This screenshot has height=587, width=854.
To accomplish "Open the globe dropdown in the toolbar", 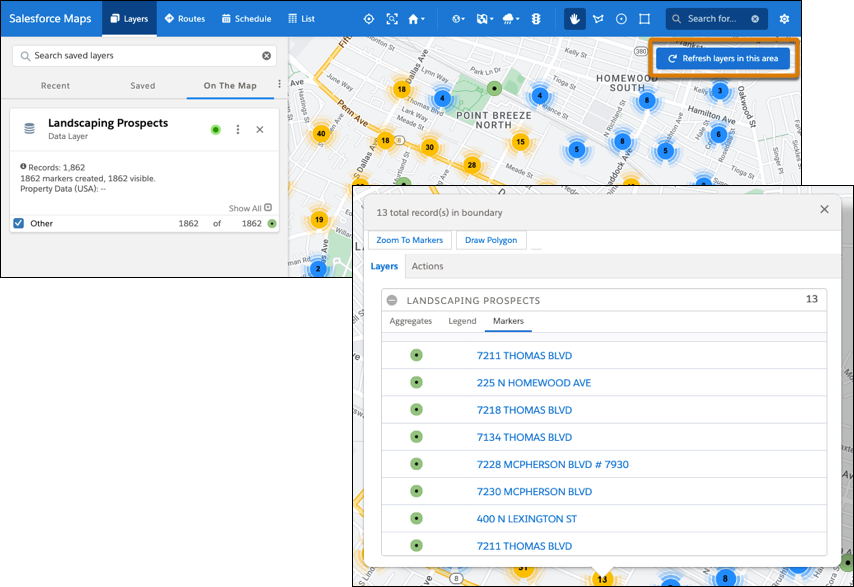I will pos(459,19).
